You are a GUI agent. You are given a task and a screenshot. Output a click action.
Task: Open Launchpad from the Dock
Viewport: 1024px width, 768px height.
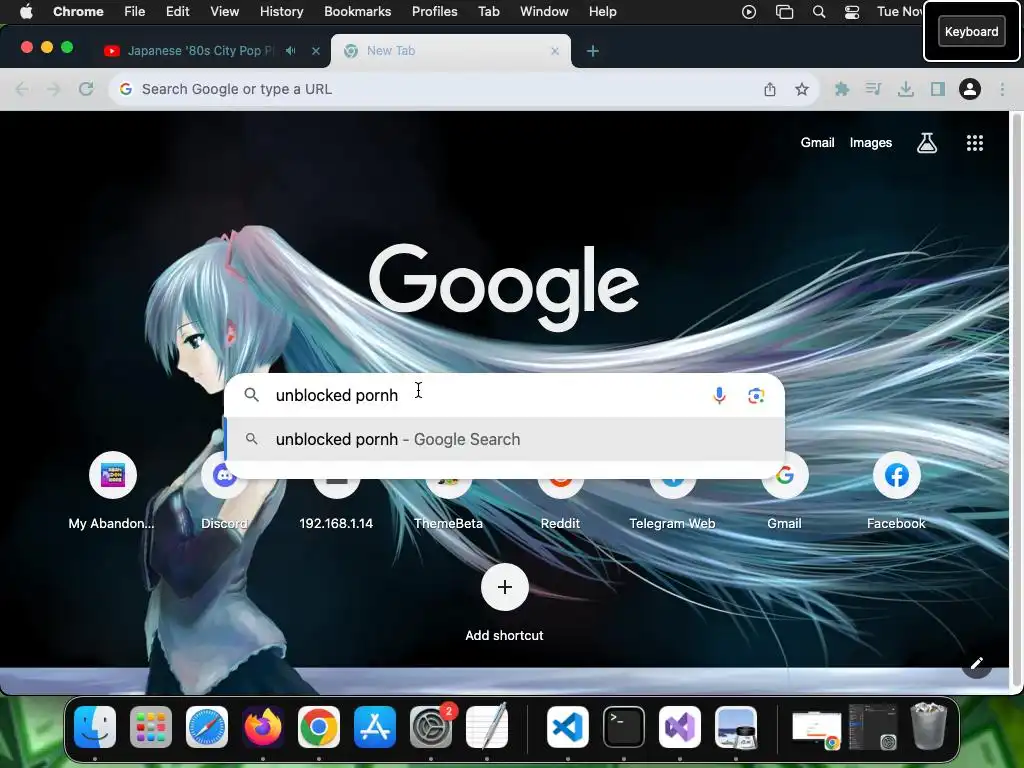151,727
